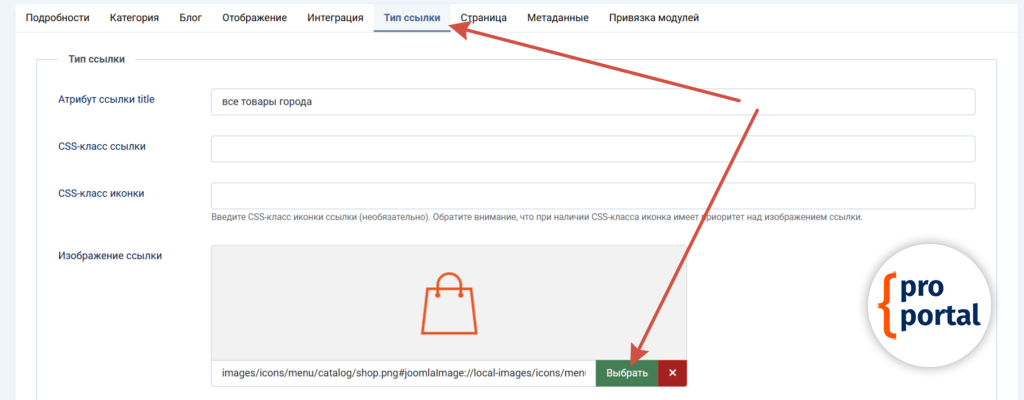
Task: Focus the Атрибут ссылки title input field
Action: [x=592, y=102]
